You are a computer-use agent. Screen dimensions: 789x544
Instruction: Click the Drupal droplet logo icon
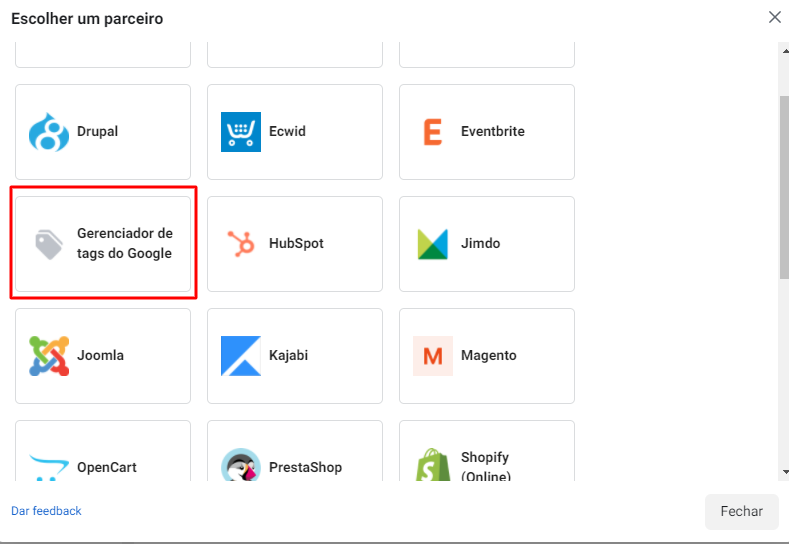(49, 132)
